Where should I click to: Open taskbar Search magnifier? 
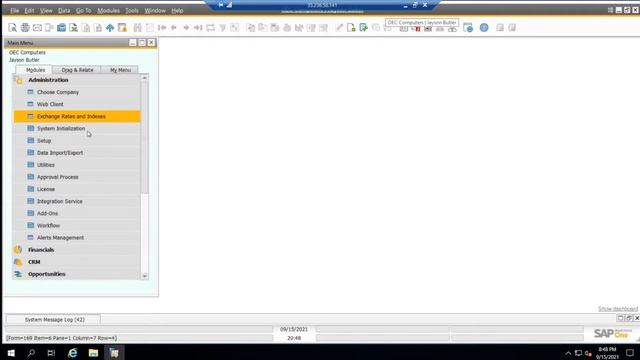click(31, 353)
